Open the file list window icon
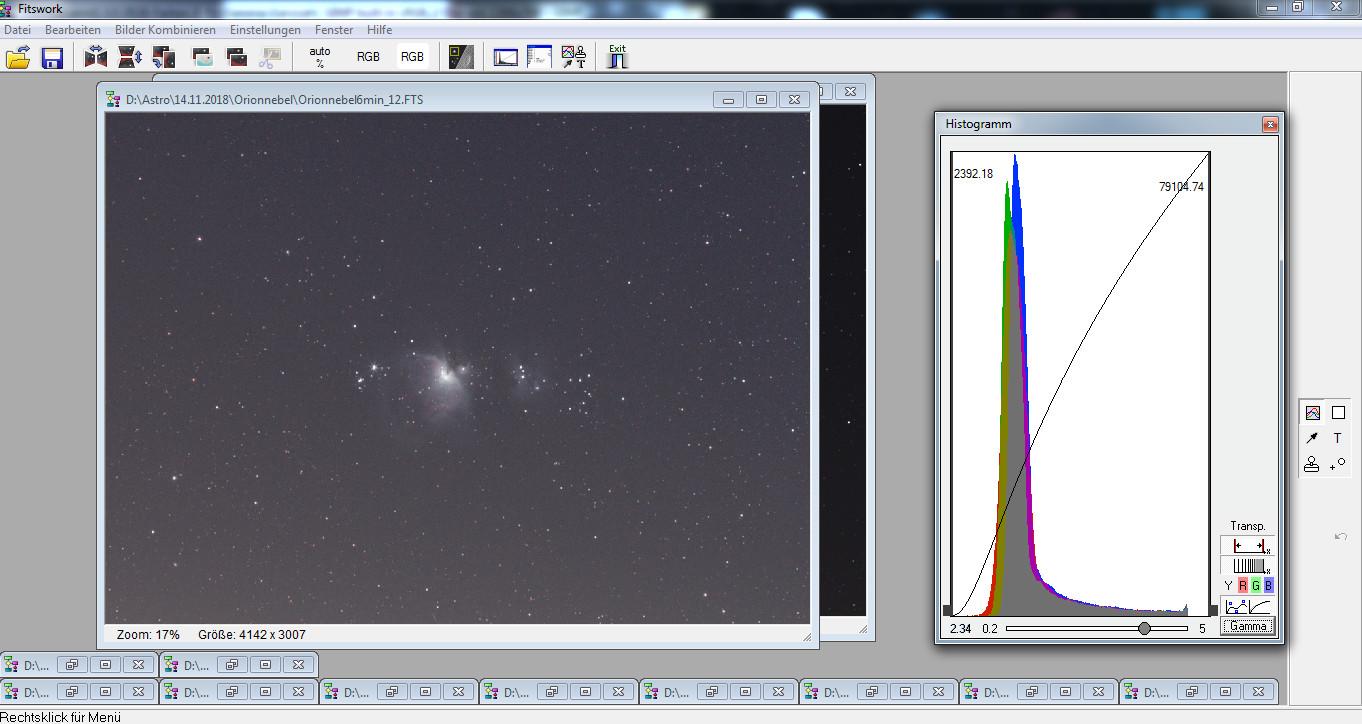The width and height of the screenshot is (1362, 724). click(539, 57)
